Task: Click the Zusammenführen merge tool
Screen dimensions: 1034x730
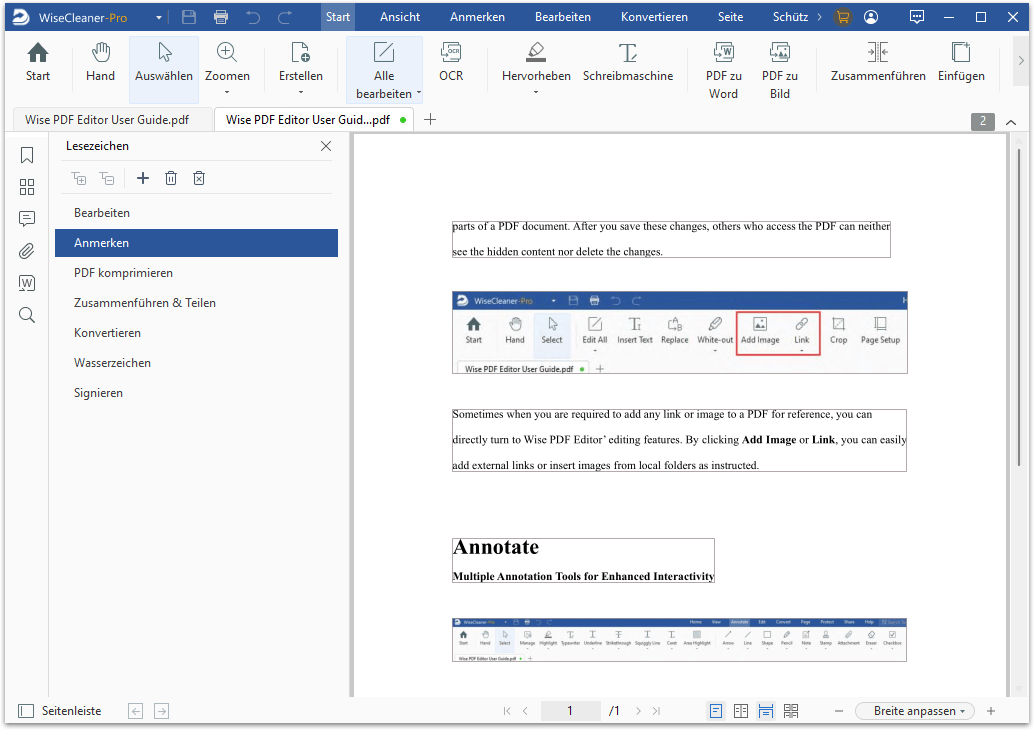Action: 878,63
